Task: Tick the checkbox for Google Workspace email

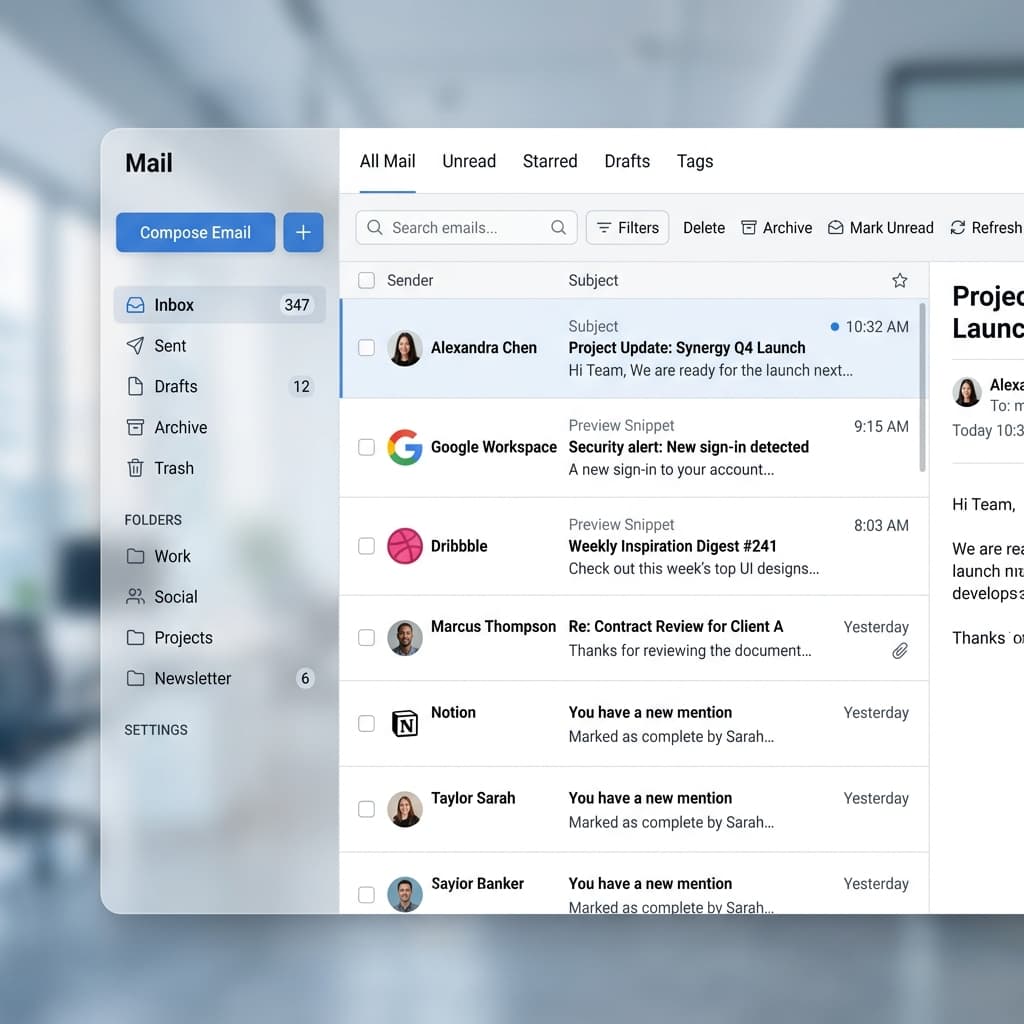Action: point(366,447)
